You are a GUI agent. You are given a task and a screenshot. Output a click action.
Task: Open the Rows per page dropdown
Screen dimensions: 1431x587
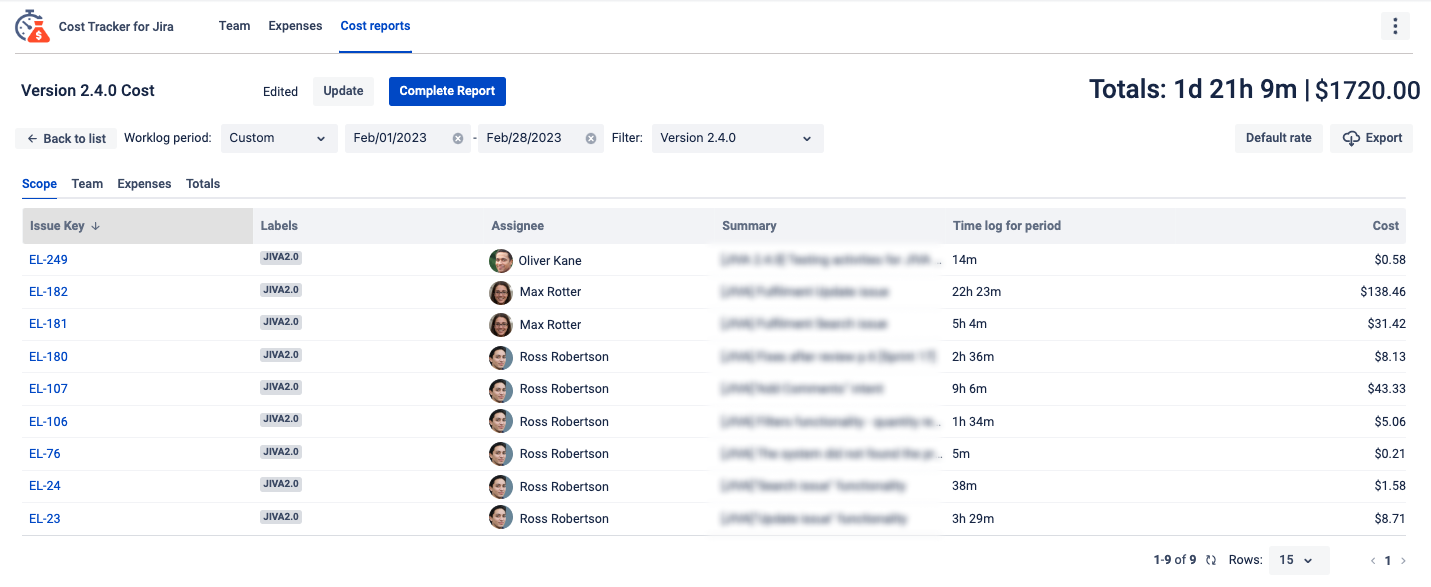(x=1298, y=561)
